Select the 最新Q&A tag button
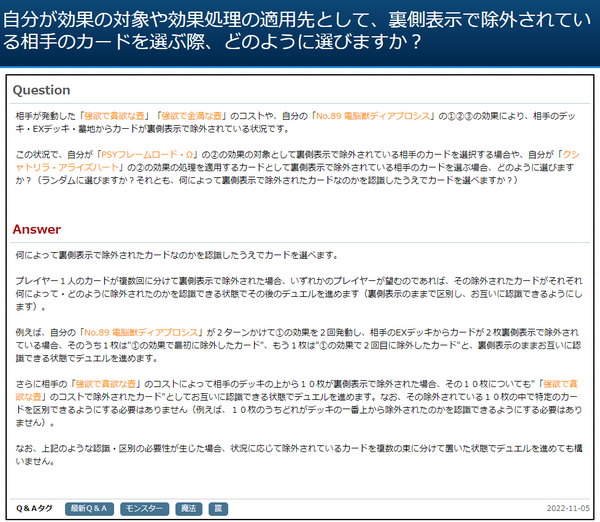This screenshot has height=522, width=600. tap(90, 509)
